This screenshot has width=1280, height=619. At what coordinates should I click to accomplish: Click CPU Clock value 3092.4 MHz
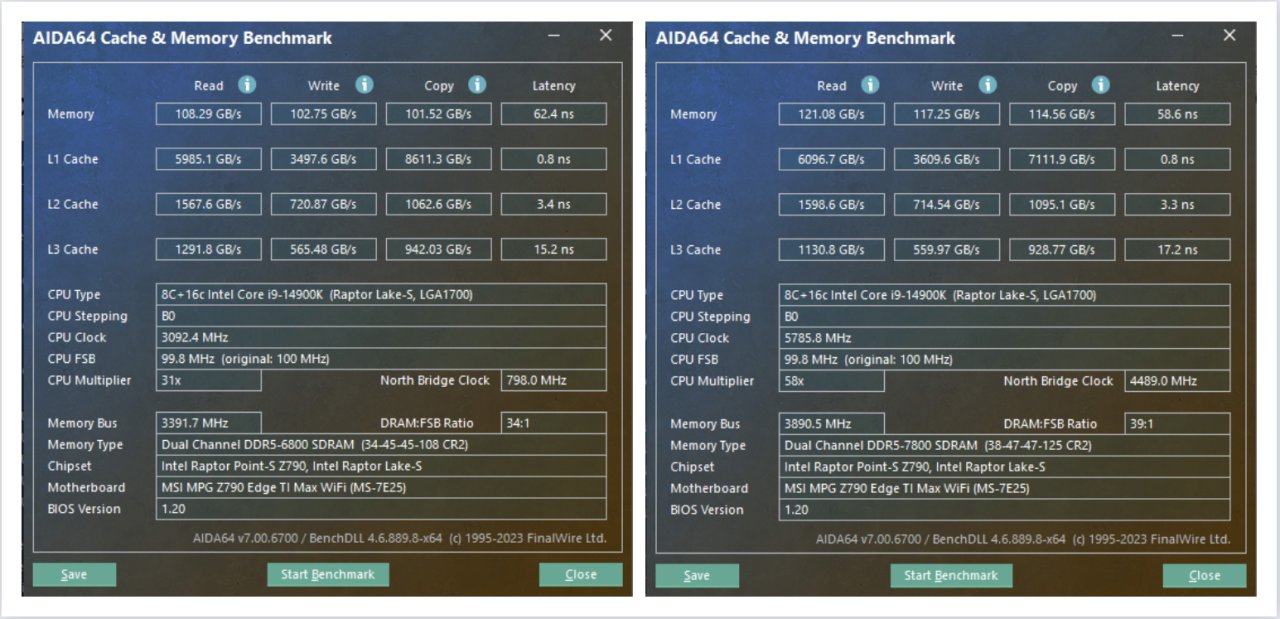[x=381, y=337]
